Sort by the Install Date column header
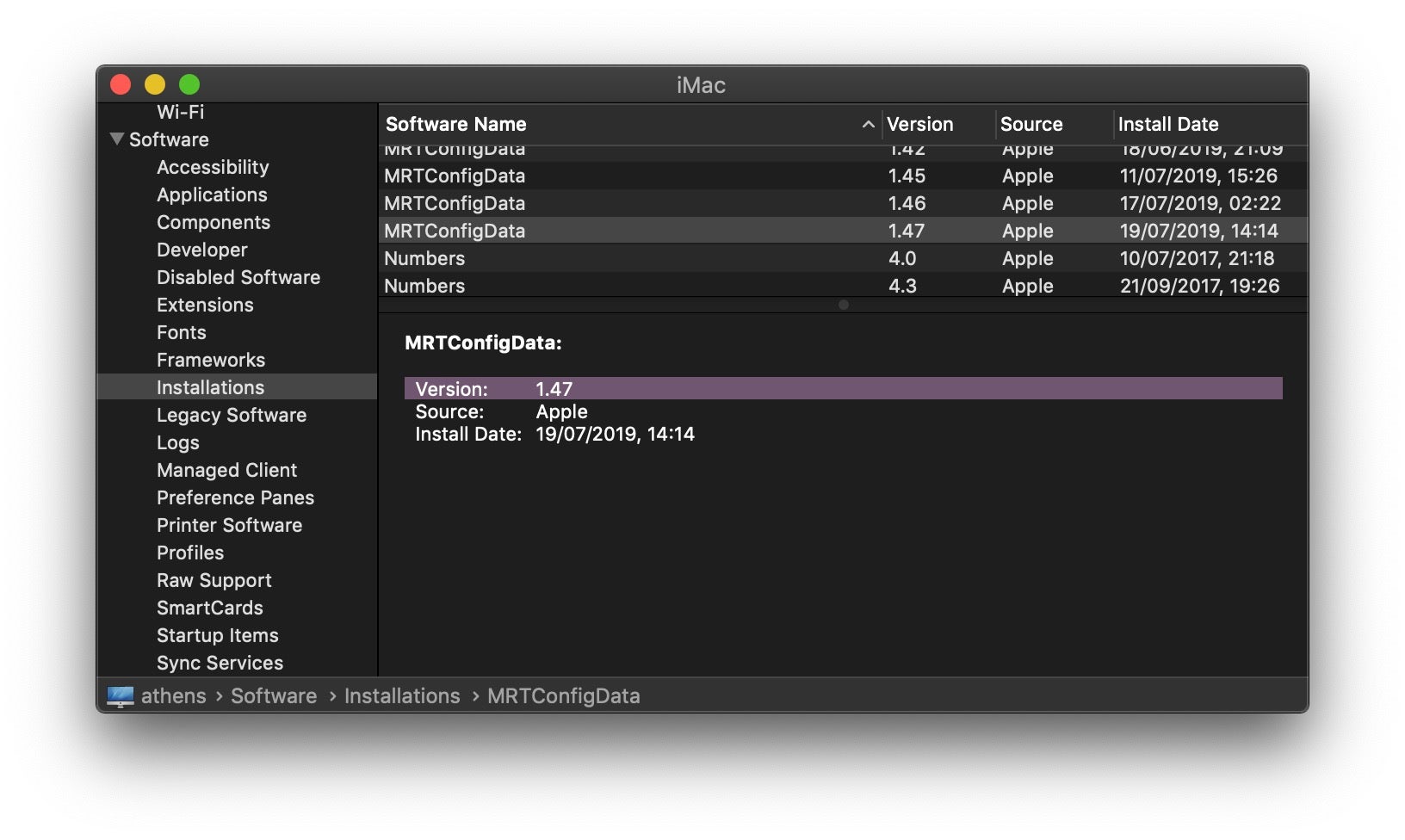The height and width of the screenshot is (840, 1405). [1168, 124]
